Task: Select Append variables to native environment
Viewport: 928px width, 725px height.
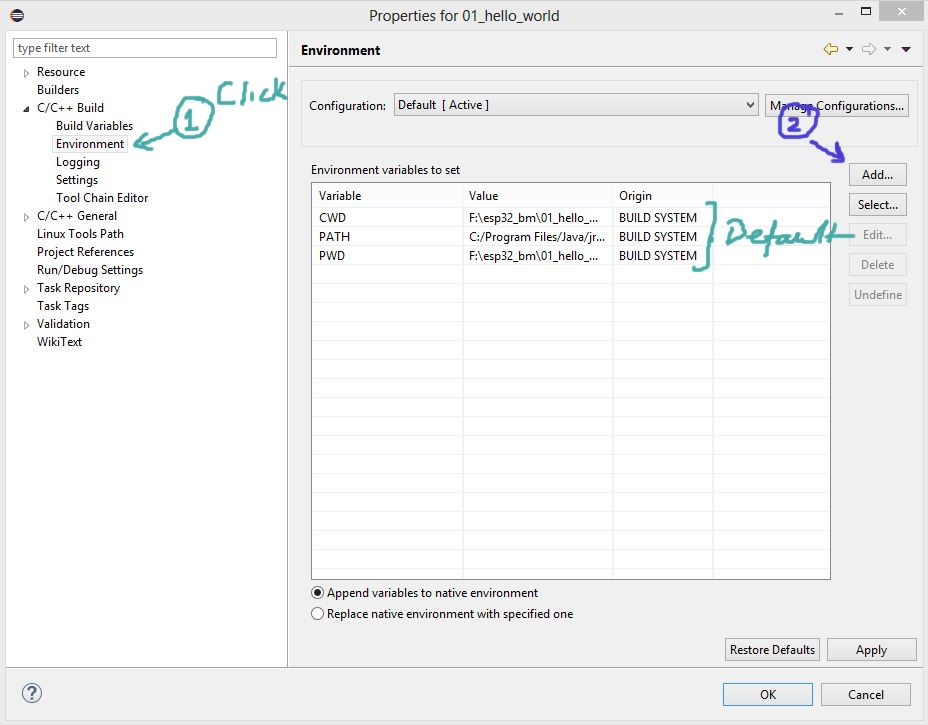Action: coord(318,593)
